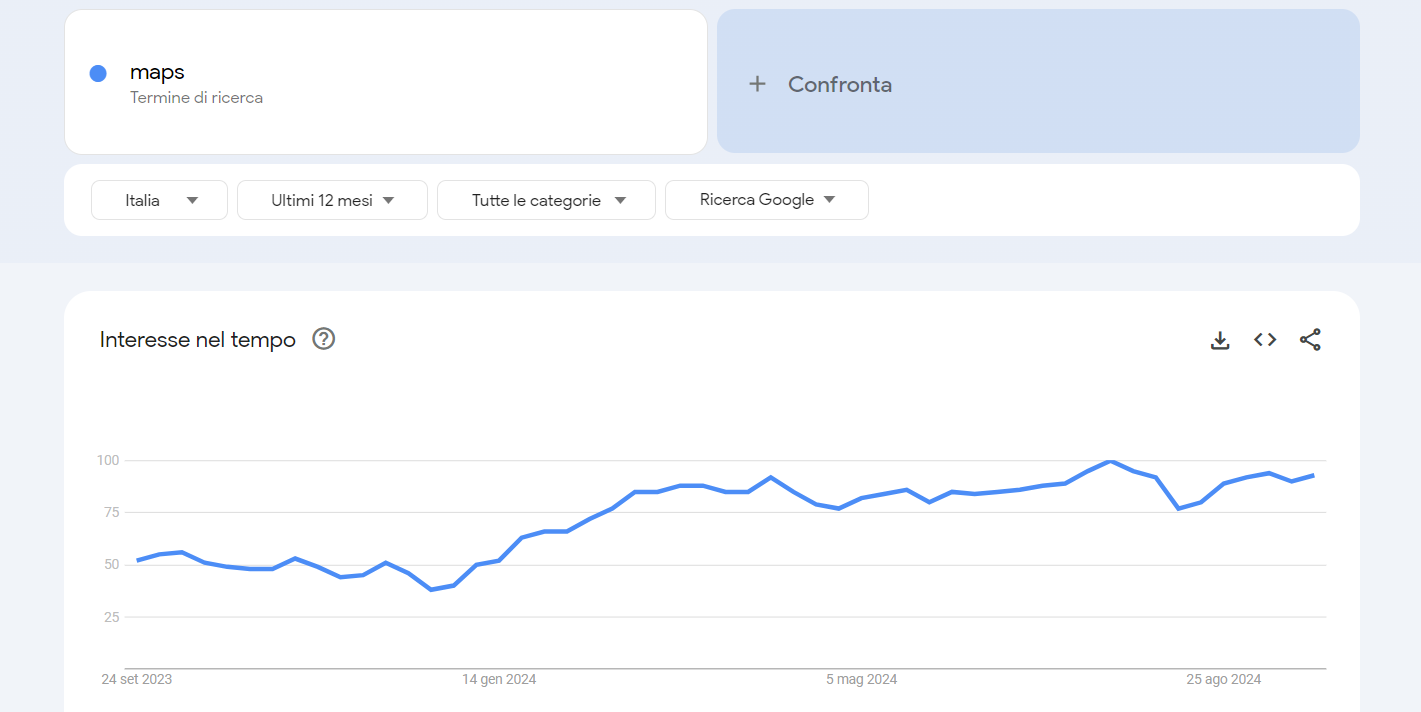Expand the Ricerca Google search type
Screen dimensions: 1421x712
pos(766,200)
